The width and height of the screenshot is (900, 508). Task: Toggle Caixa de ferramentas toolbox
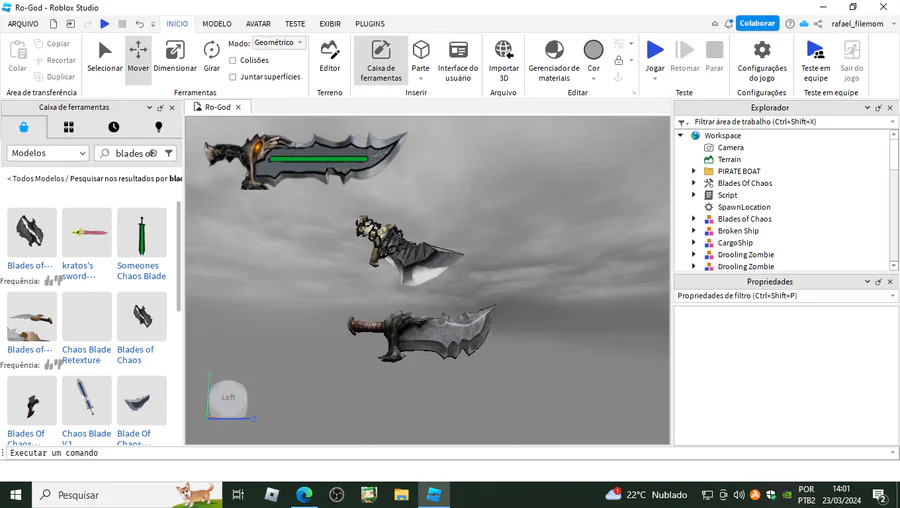(x=381, y=60)
